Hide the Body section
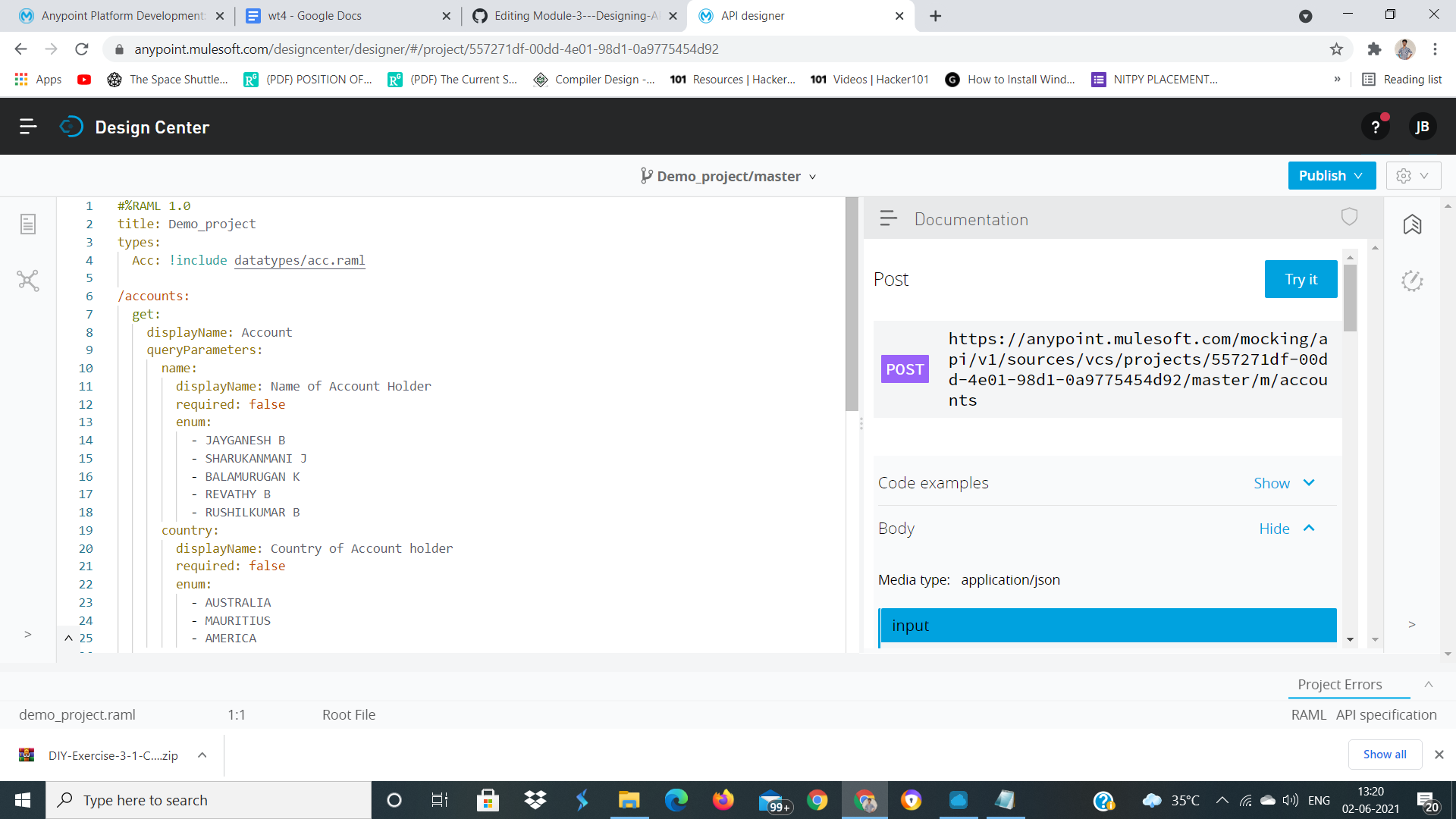 click(1286, 529)
